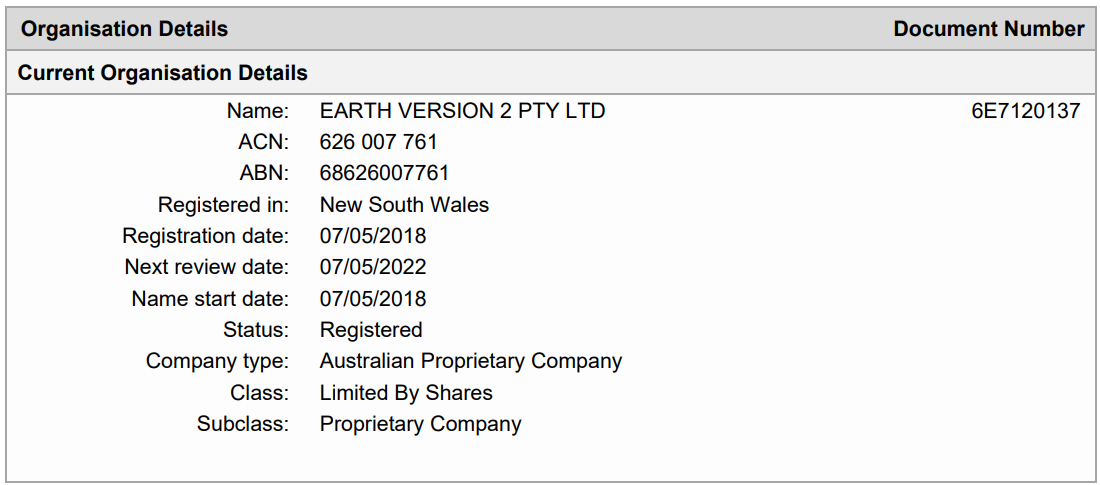
Task: Click Australian Proprietary Company text
Action: click(x=471, y=361)
